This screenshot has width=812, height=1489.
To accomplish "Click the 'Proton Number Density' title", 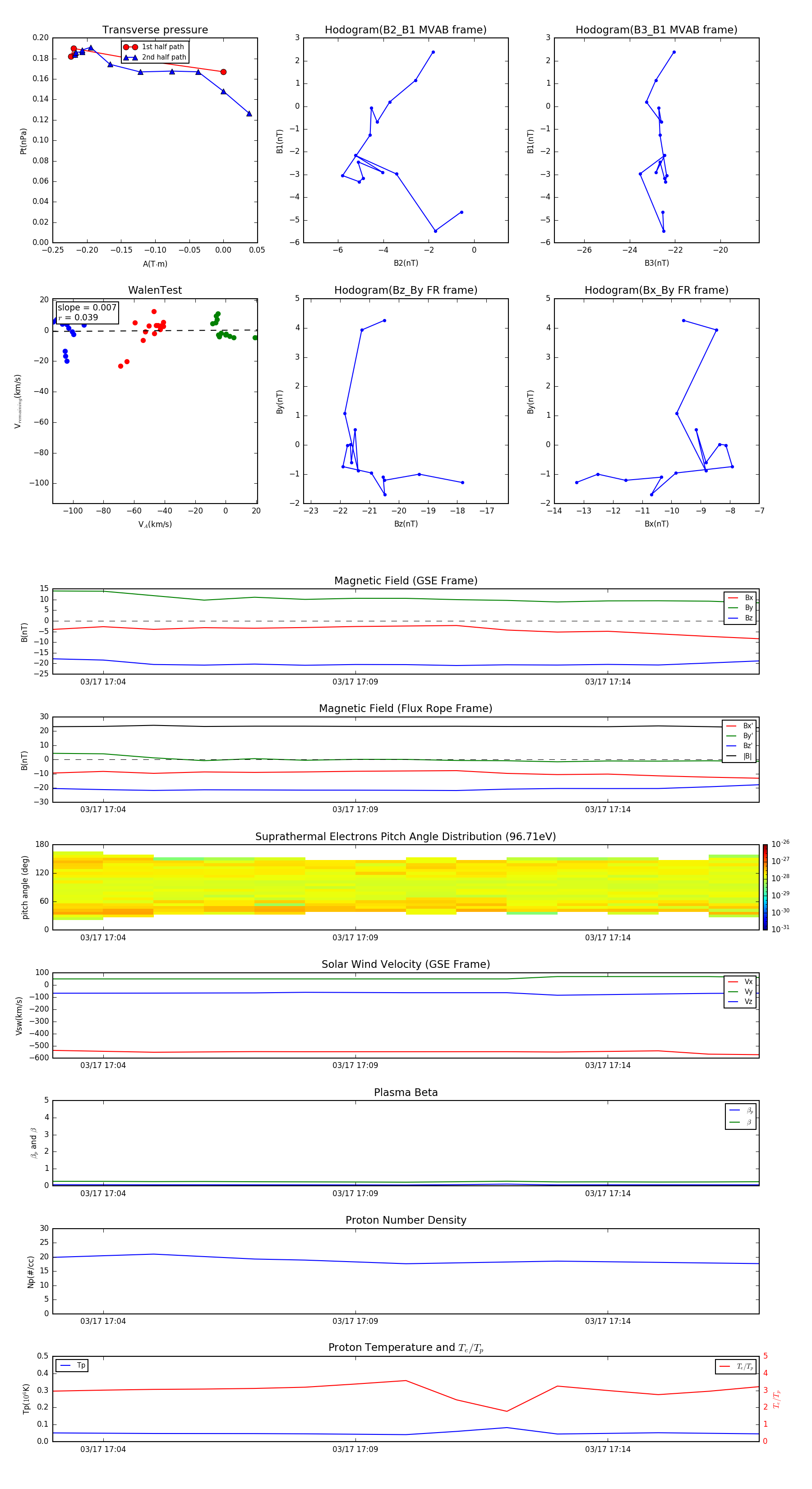I will 406,1220.
